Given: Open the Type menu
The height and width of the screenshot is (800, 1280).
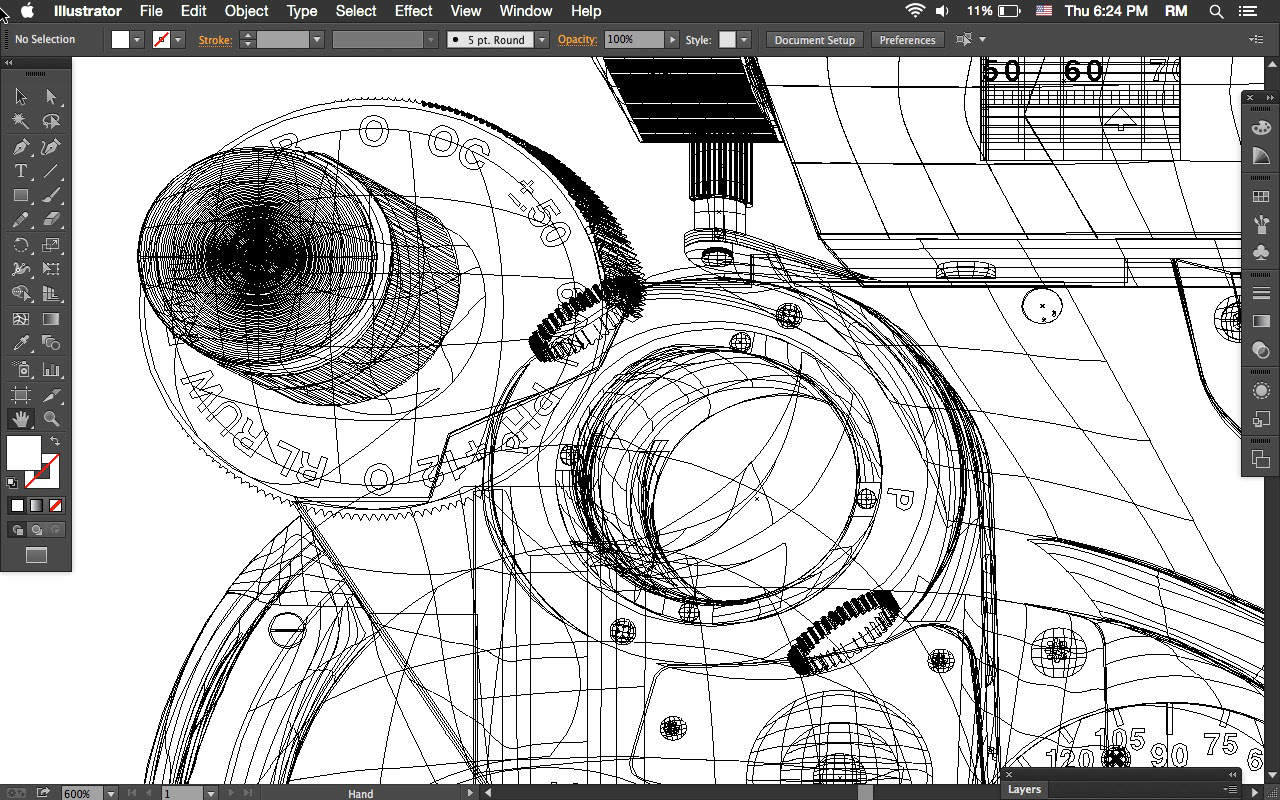Looking at the screenshot, I should (x=302, y=11).
